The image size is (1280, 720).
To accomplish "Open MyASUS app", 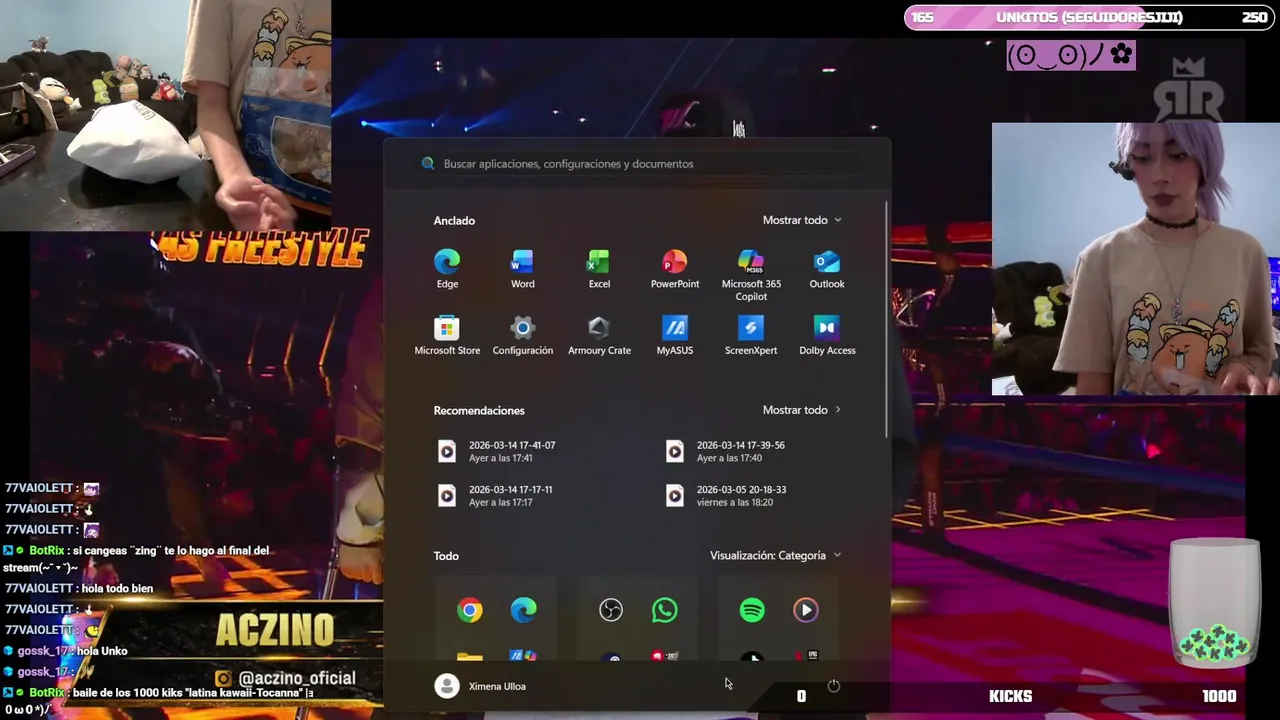I will [675, 336].
